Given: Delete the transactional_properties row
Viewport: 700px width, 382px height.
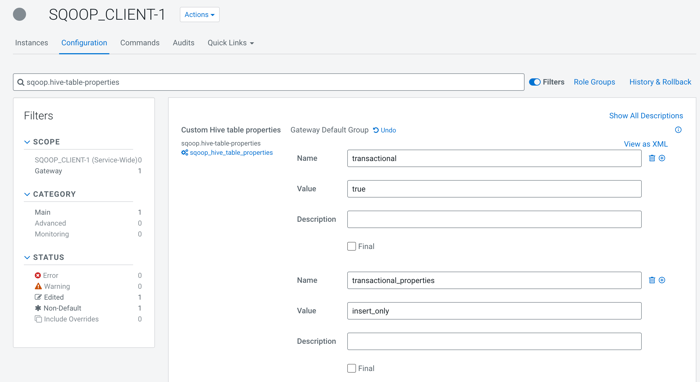Looking at the screenshot, I should point(652,280).
